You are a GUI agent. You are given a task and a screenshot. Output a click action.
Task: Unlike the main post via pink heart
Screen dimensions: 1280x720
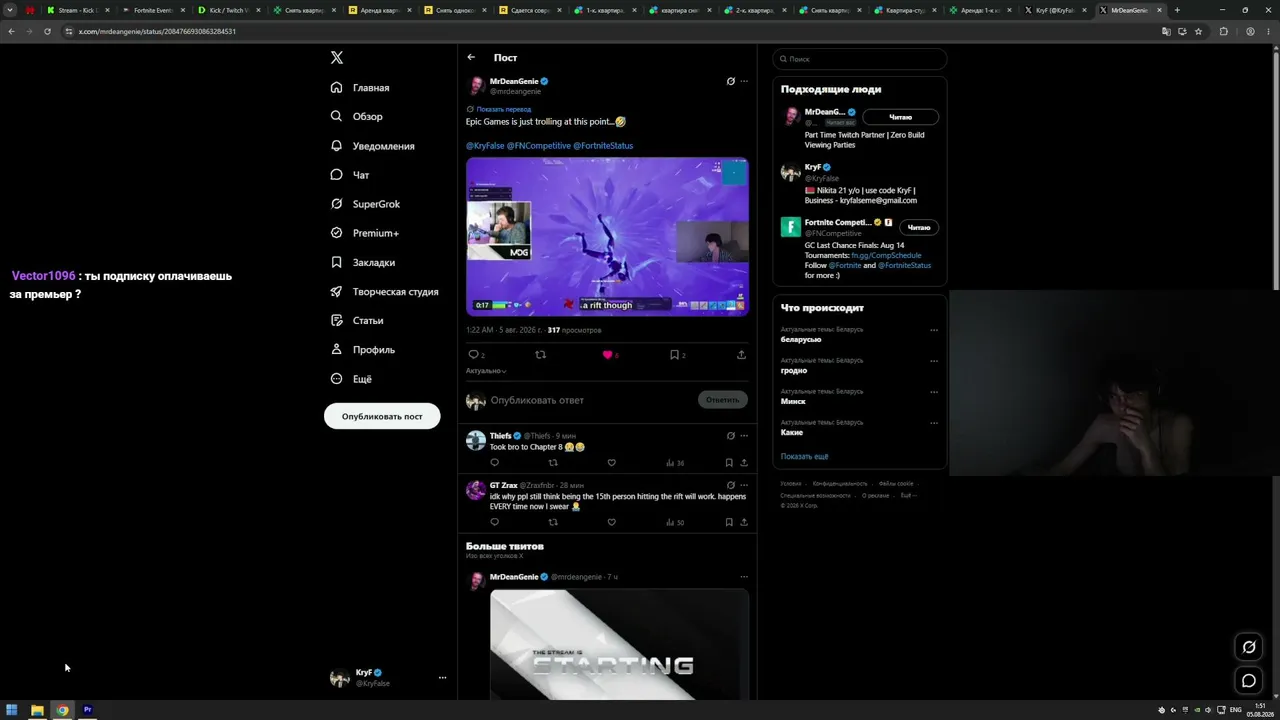pyautogui.click(x=609, y=355)
